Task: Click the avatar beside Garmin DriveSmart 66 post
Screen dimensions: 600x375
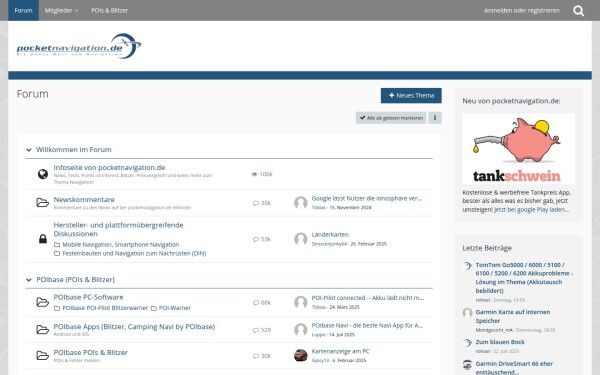Action: tap(467, 365)
